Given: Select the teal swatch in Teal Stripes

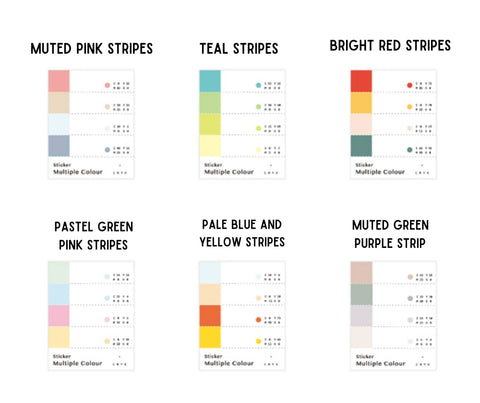Looking at the screenshot, I should pos(210,81).
